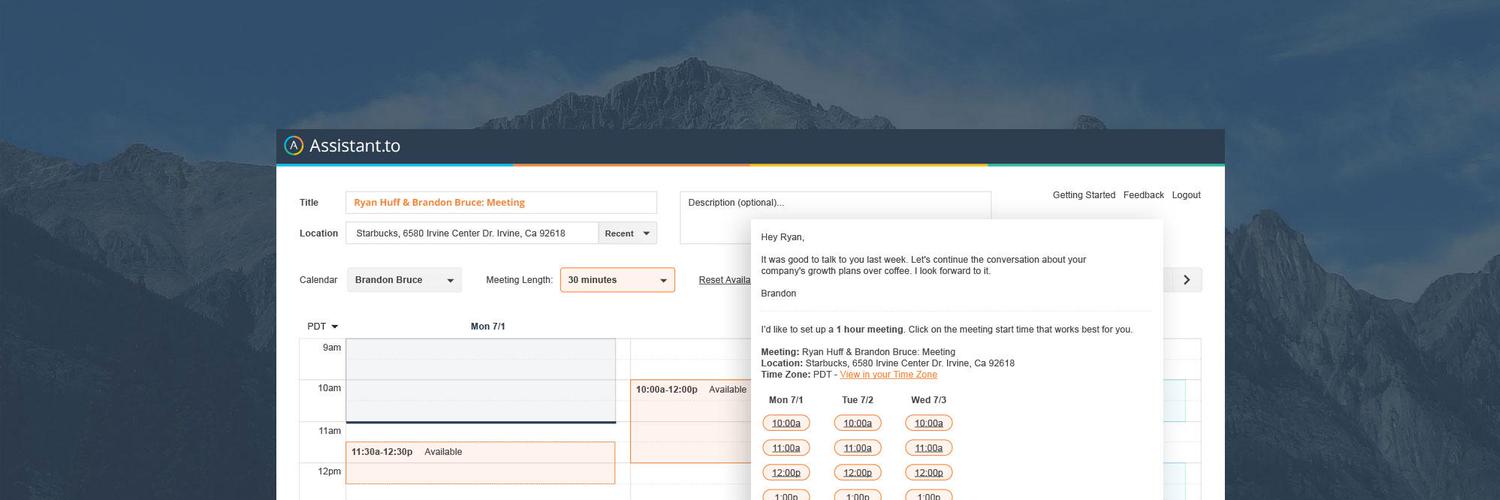
Task: Choose Tue 7/2 12:00p time slot
Action: click(x=857, y=473)
